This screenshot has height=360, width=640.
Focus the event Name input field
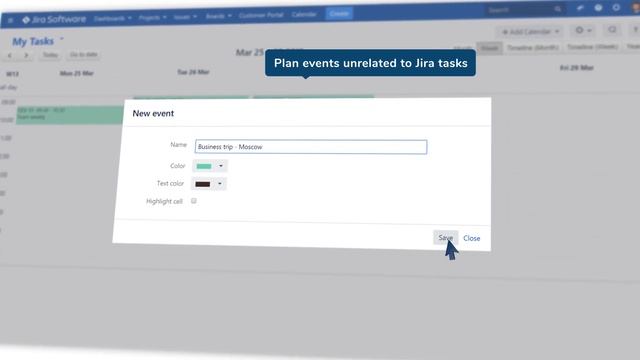pyautogui.click(x=311, y=147)
